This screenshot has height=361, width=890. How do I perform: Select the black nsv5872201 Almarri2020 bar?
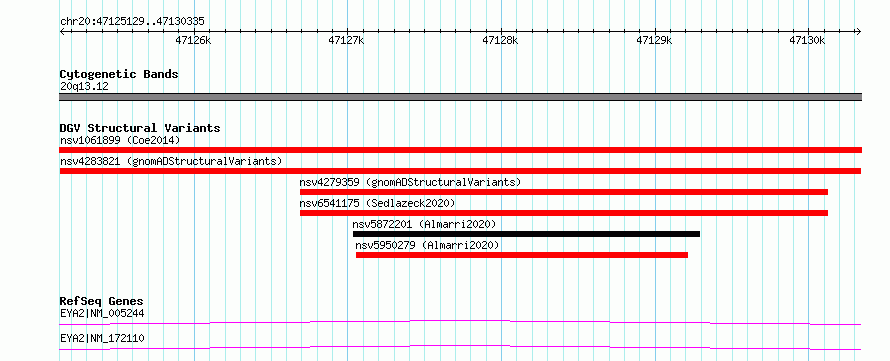[x=526, y=234]
